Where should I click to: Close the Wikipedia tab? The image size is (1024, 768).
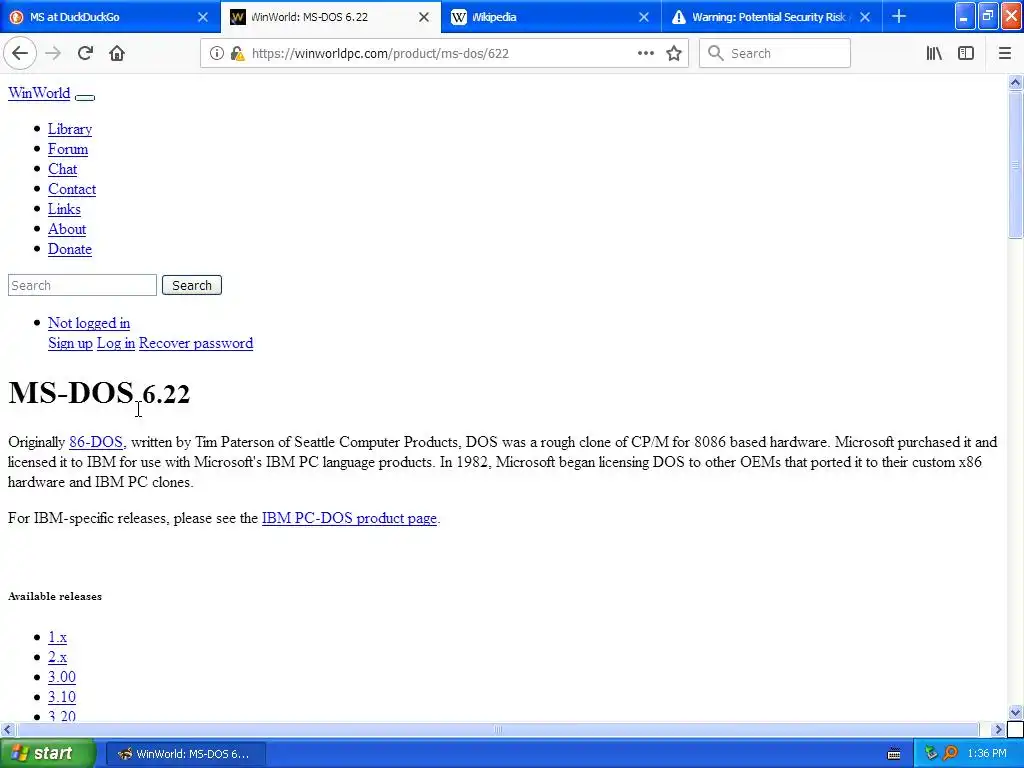[644, 17]
